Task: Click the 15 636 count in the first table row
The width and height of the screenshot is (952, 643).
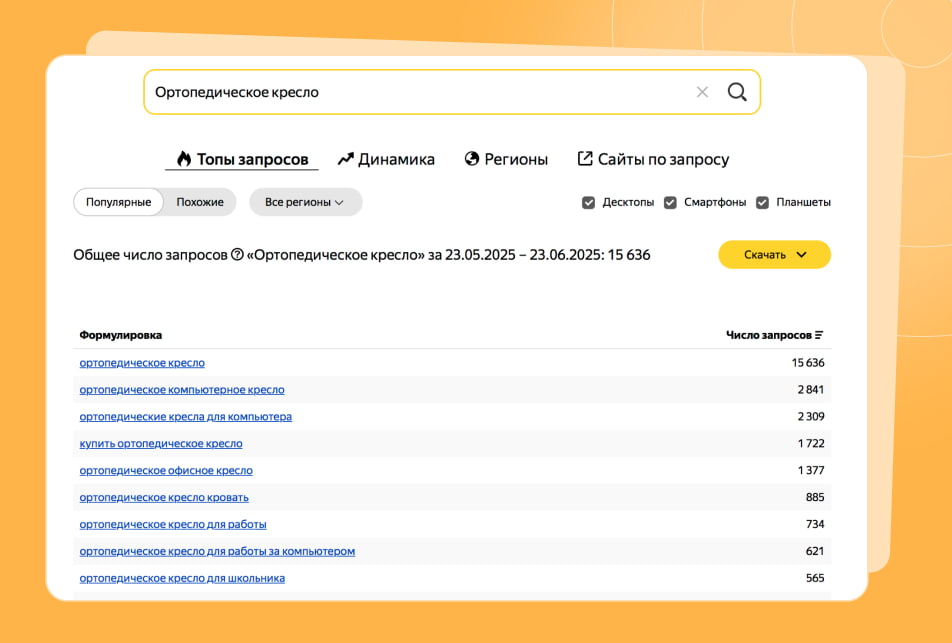Action: point(808,362)
